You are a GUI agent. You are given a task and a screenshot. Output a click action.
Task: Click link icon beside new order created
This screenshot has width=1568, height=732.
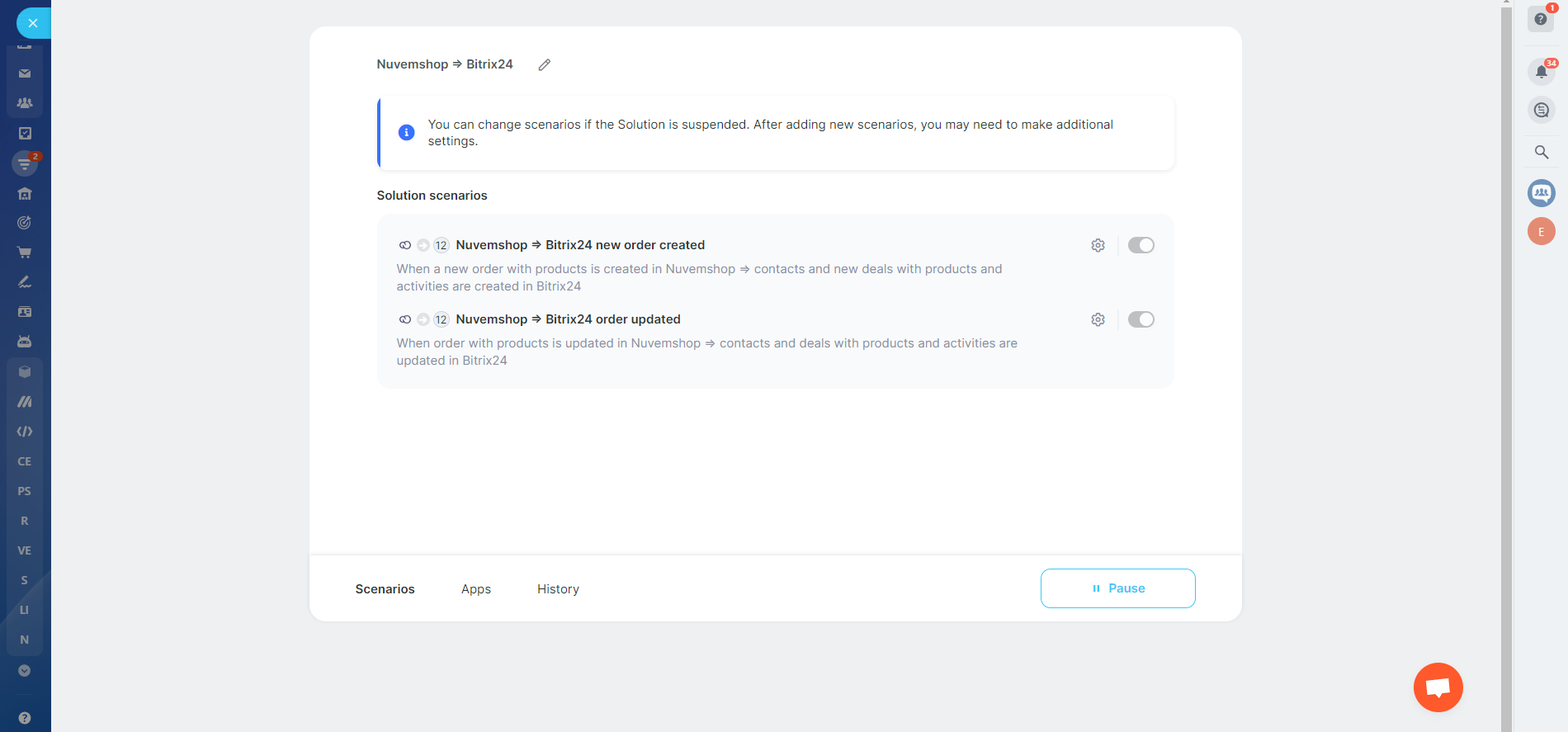pyautogui.click(x=404, y=245)
